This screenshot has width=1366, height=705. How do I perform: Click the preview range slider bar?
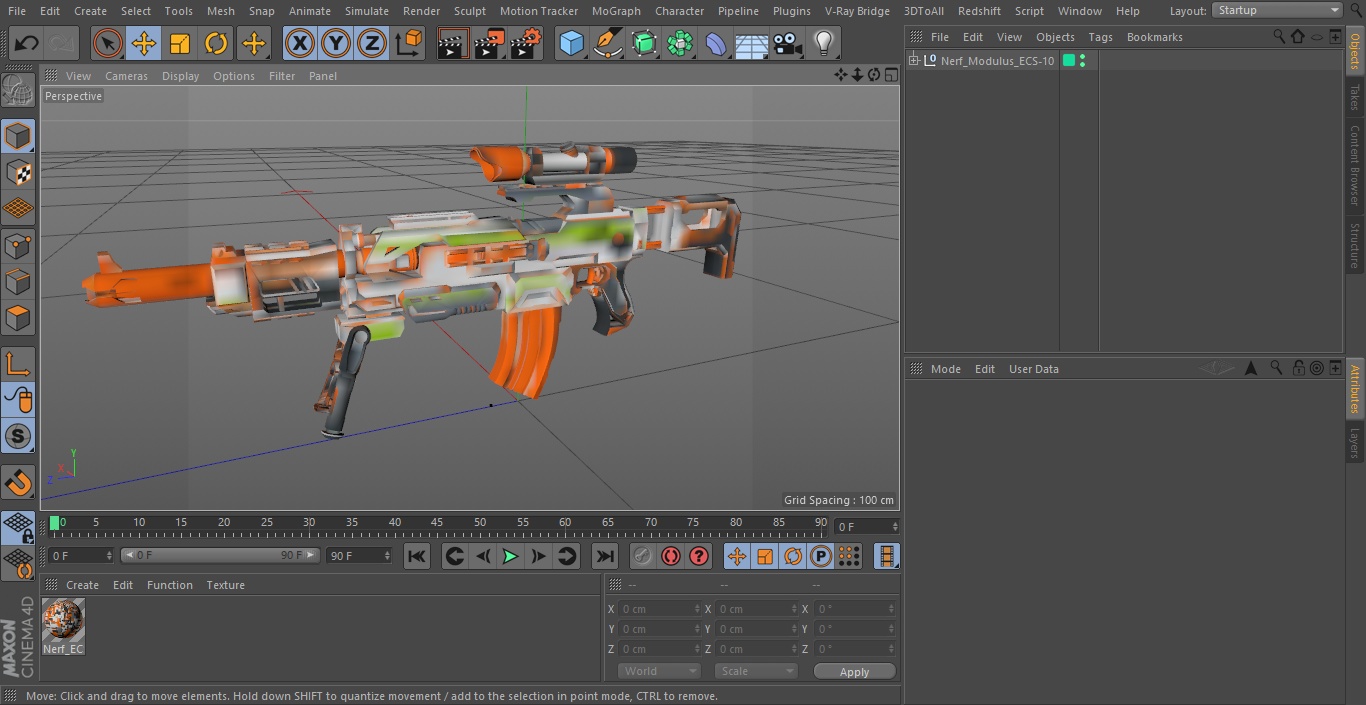point(220,555)
